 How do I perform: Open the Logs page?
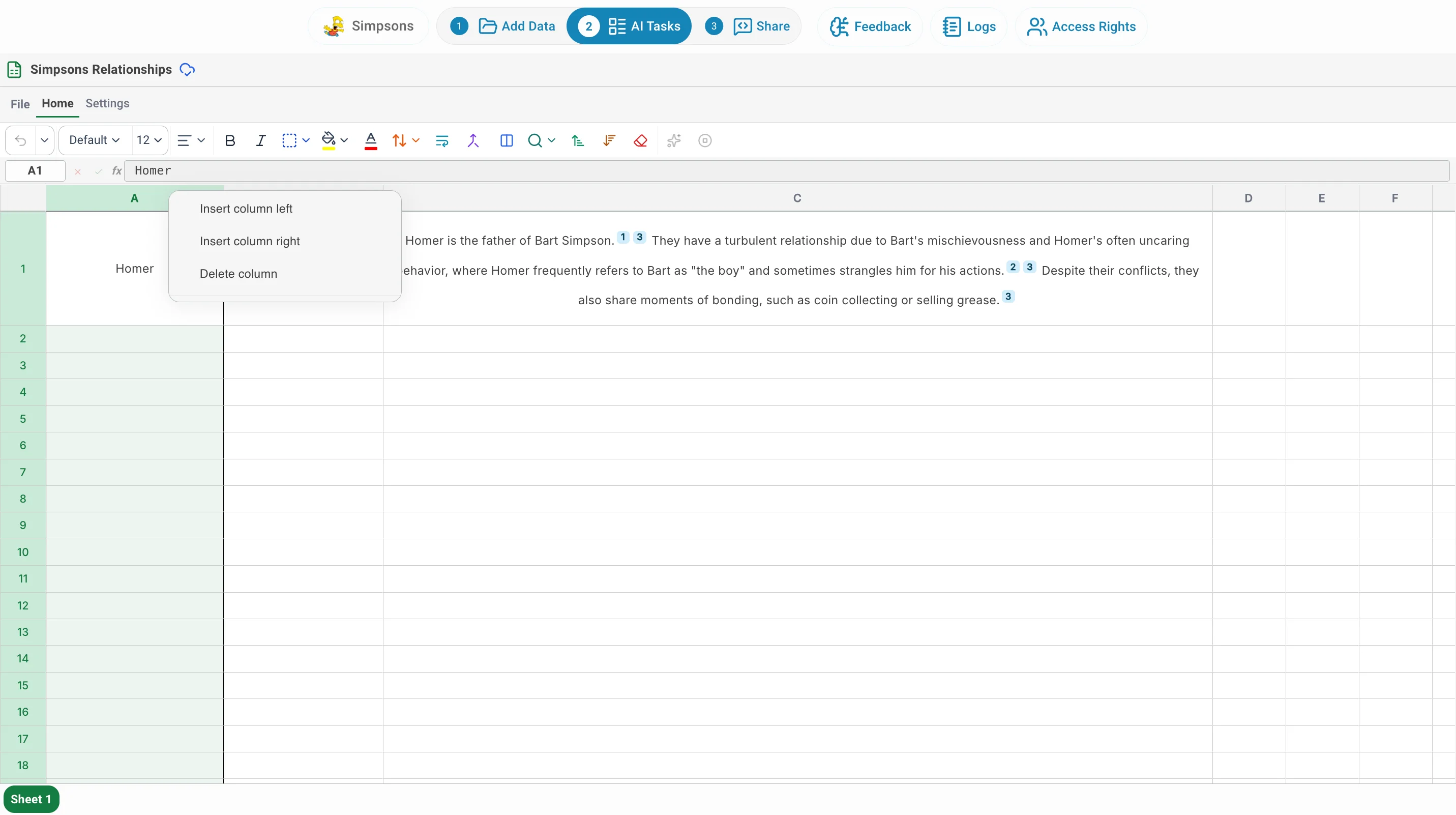click(969, 26)
